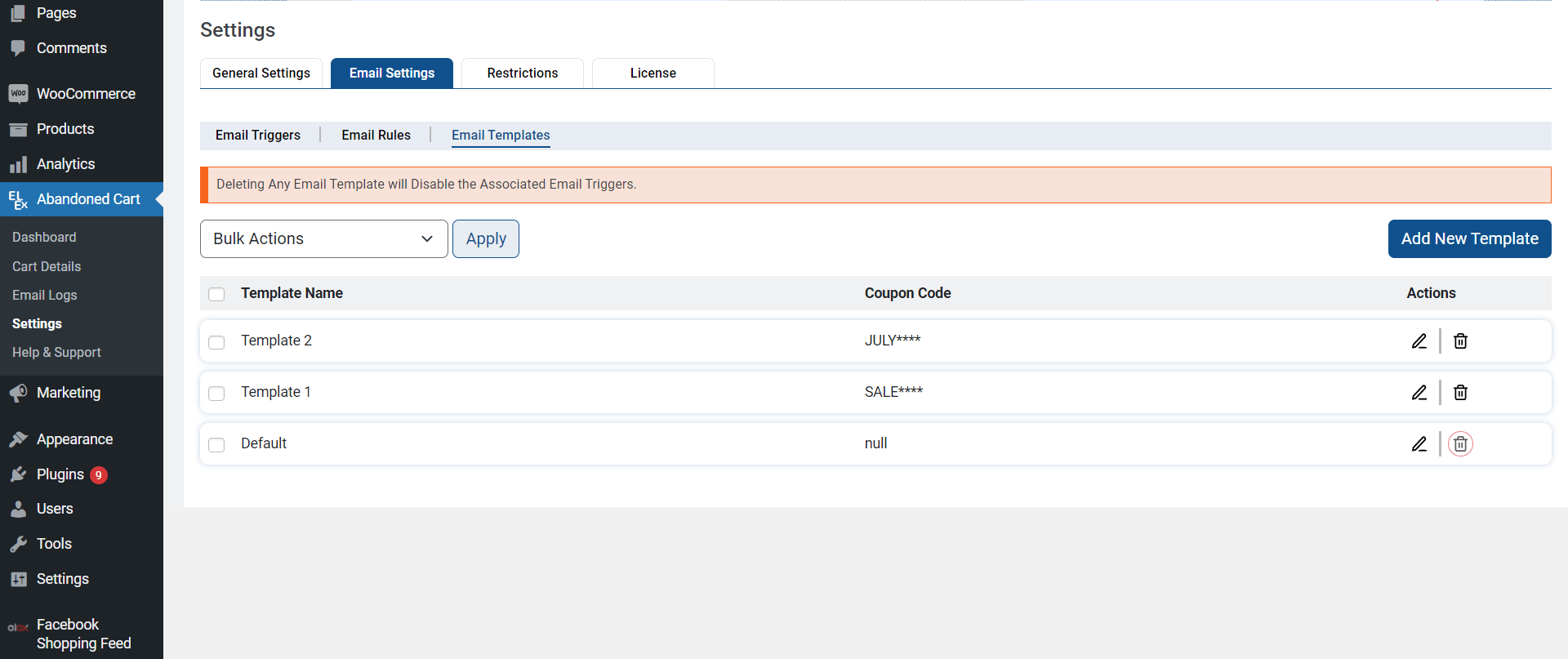Click the Tools wrench icon
This screenshot has height=659, width=1568.
[18, 544]
